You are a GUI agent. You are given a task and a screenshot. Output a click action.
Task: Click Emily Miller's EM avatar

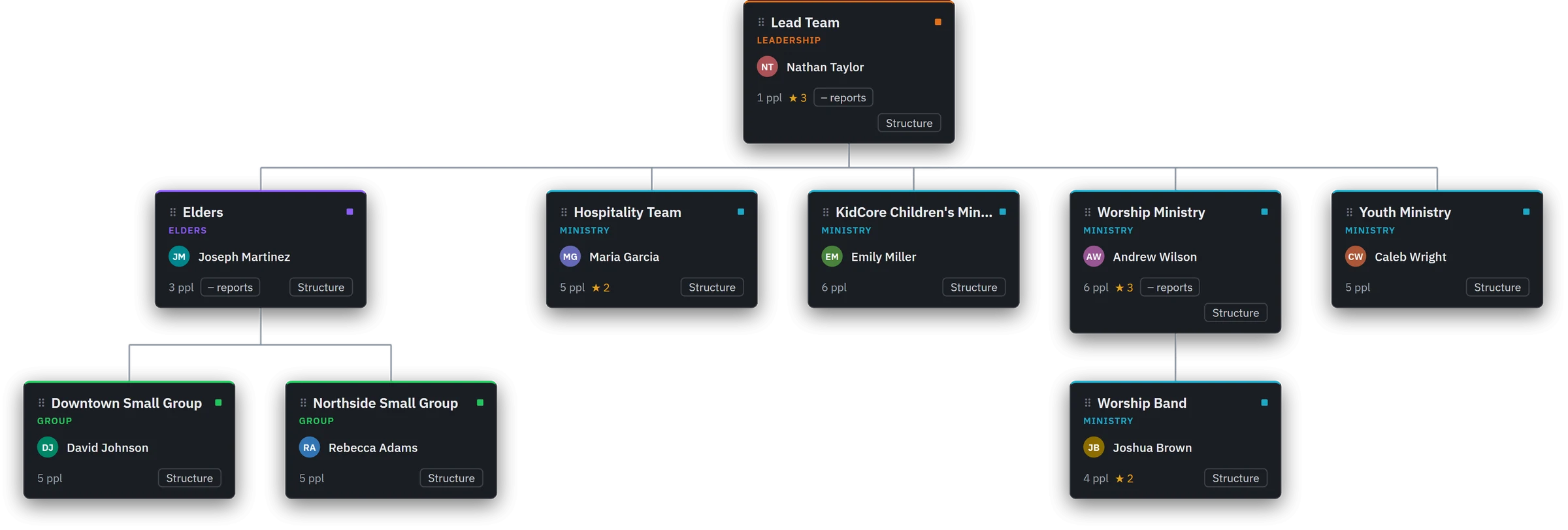[832, 257]
